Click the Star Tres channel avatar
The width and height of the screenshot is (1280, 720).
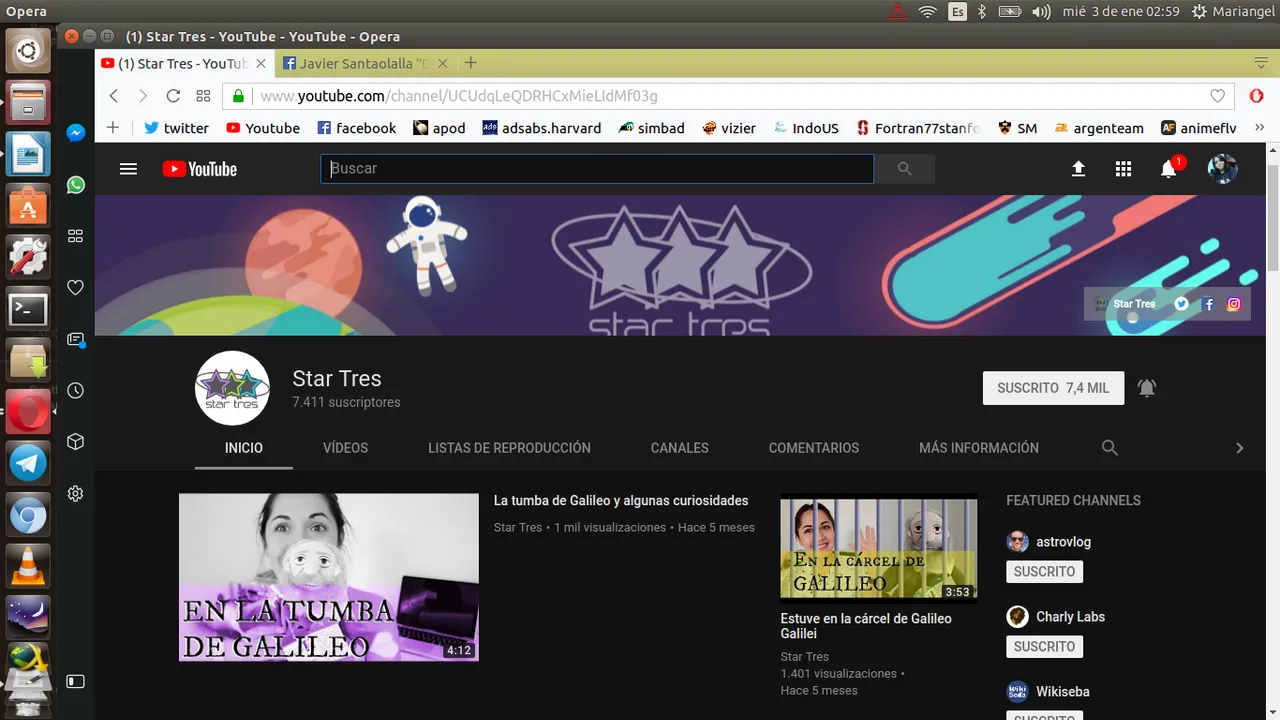click(x=232, y=388)
